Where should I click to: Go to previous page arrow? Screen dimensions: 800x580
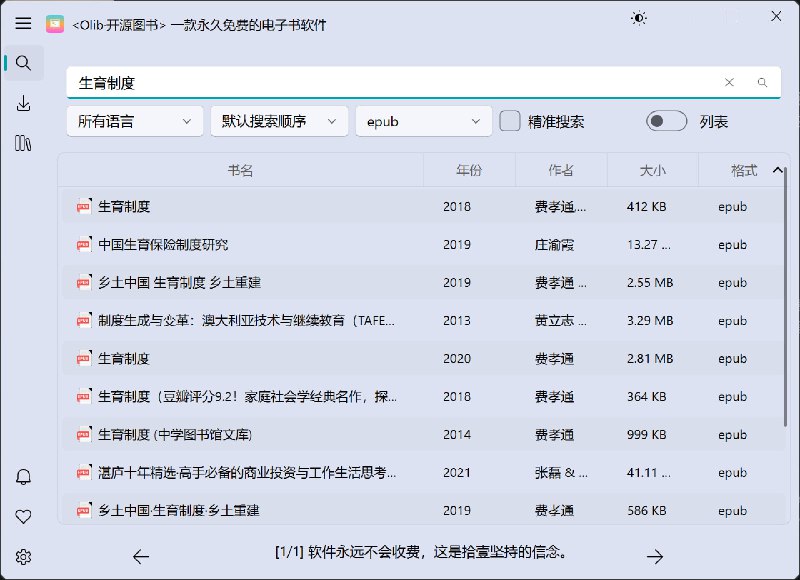point(141,557)
